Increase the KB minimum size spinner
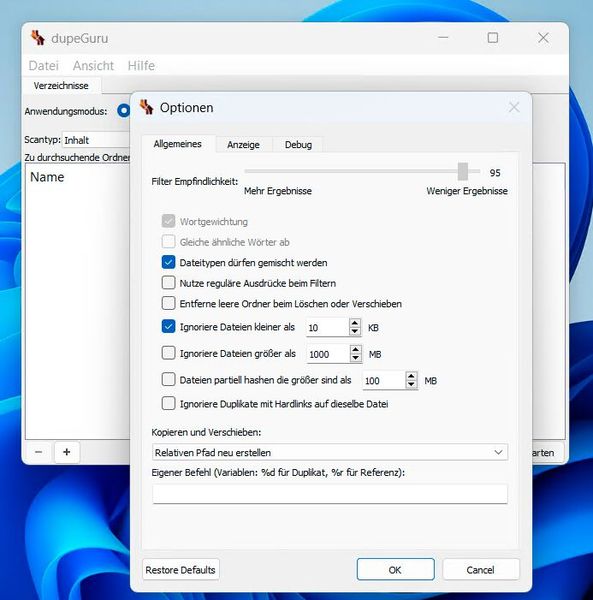593x600 pixels. (355, 323)
